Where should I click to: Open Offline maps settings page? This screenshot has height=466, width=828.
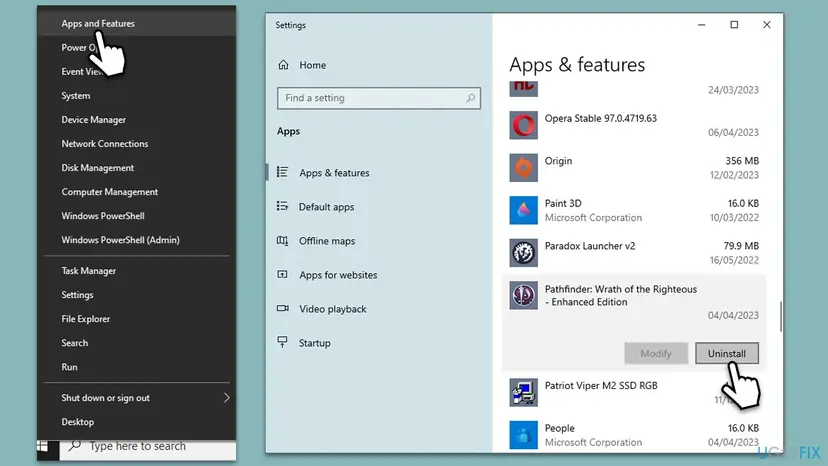coord(327,241)
